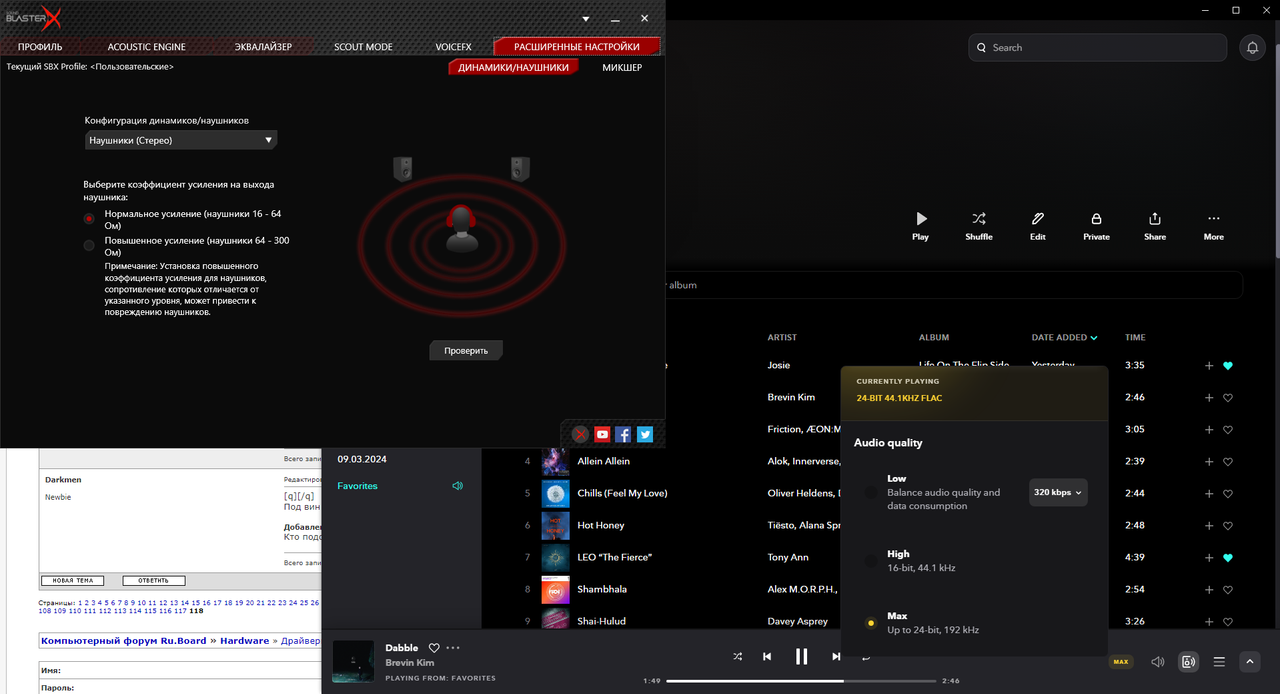Screen dimensions: 1280x694
Task: Add Josie track with plus icon
Action: click(x=1209, y=366)
